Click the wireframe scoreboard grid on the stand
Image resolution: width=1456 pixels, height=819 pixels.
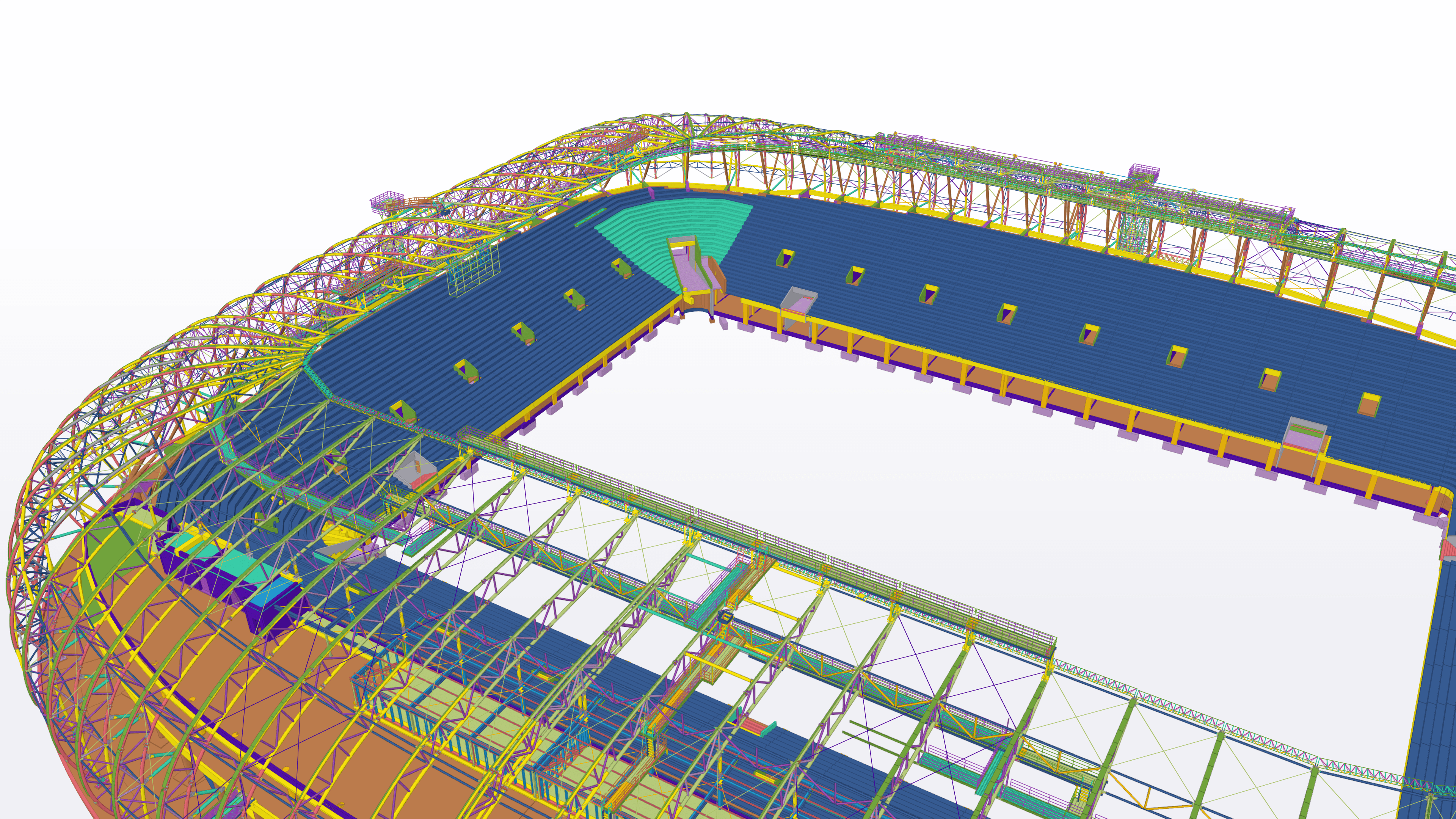474,270
